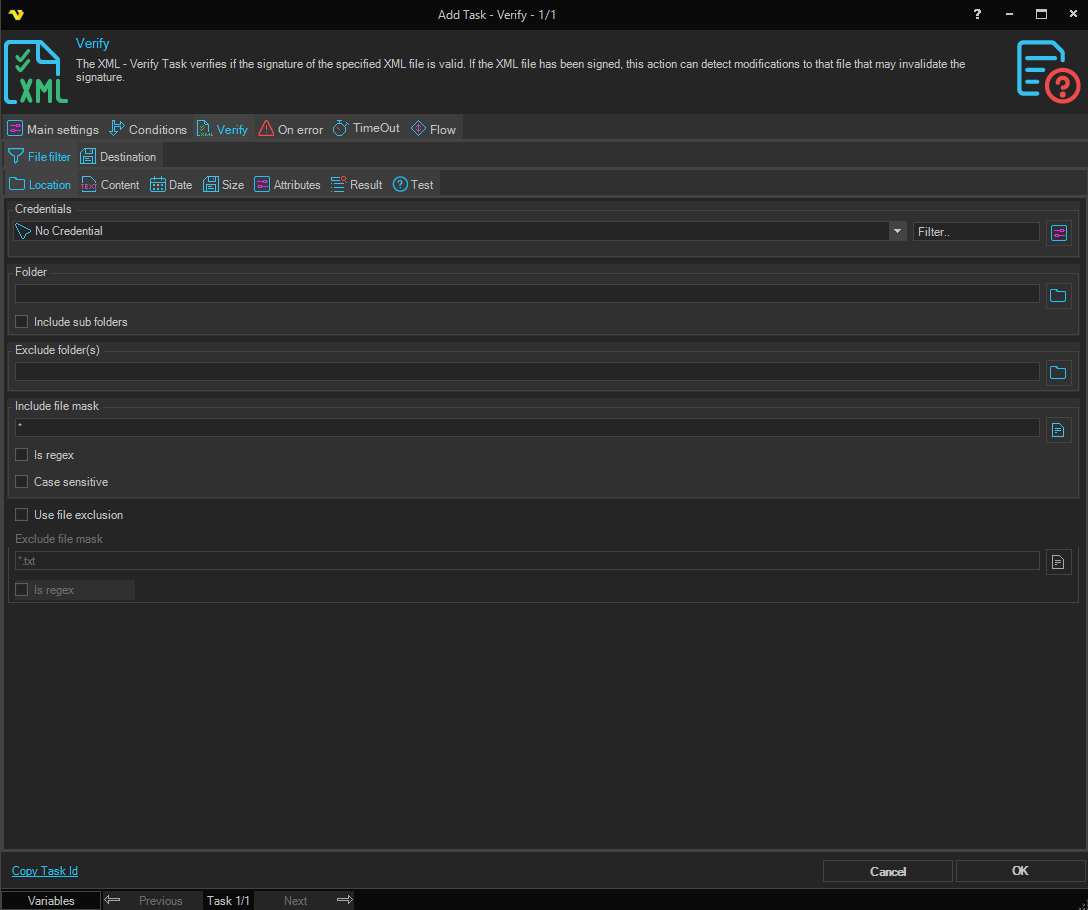The height and width of the screenshot is (910, 1088).
Task: Switch to the On error tab
Action: pyautogui.click(x=291, y=129)
